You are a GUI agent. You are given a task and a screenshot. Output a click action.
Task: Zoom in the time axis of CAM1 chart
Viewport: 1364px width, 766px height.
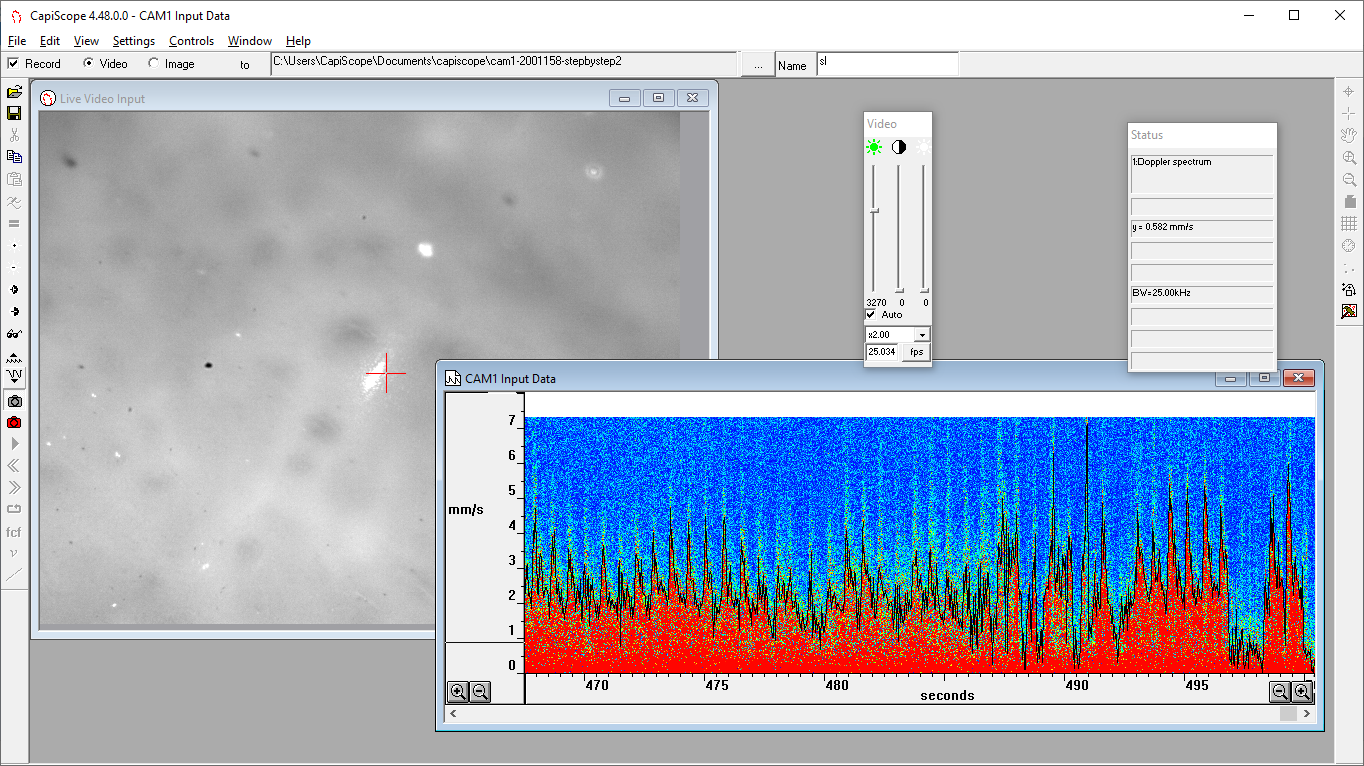(1302, 691)
